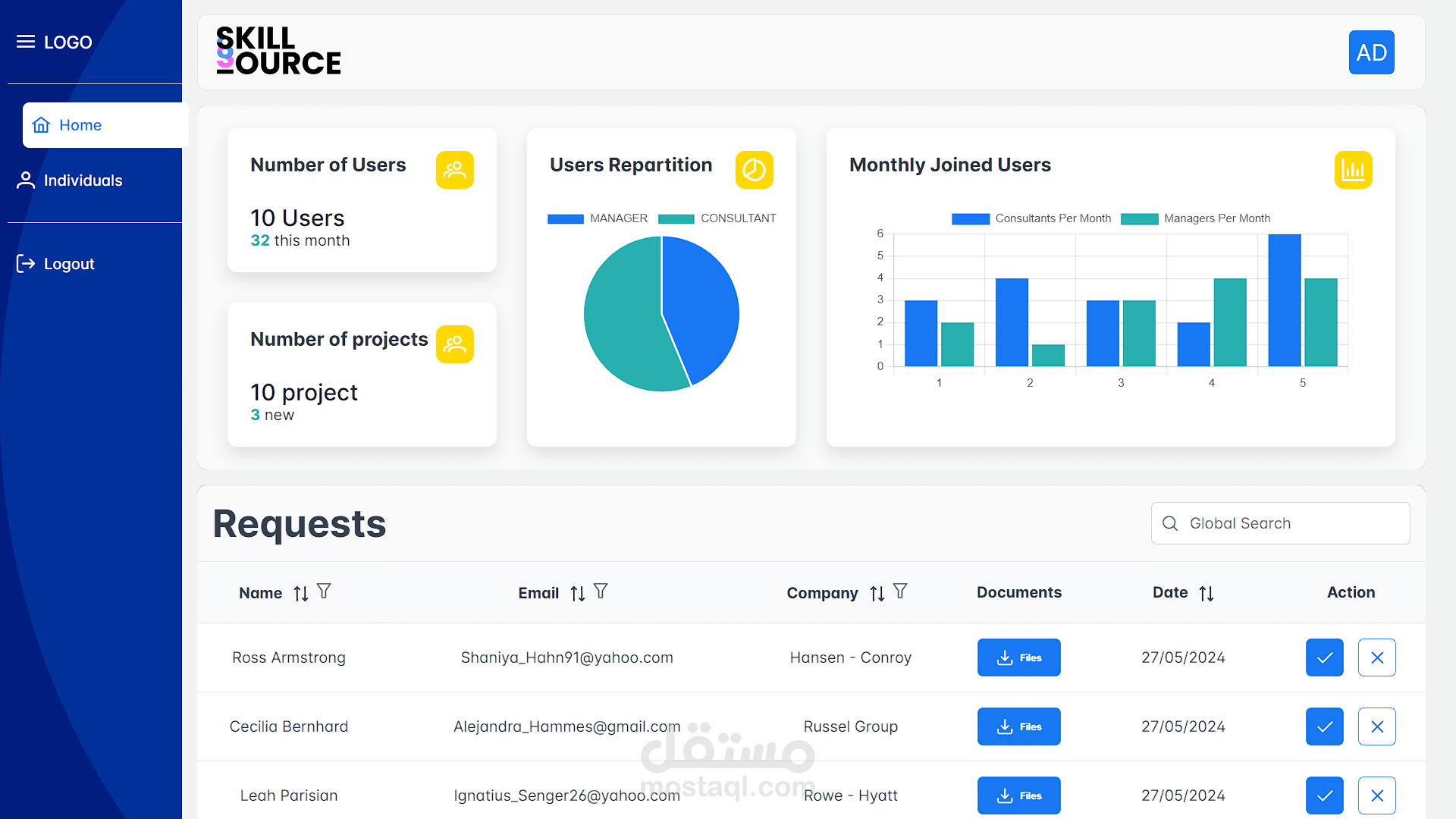Toggle Managers Per Month legend
Screen dimensions: 1456x819
tap(1195, 218)
